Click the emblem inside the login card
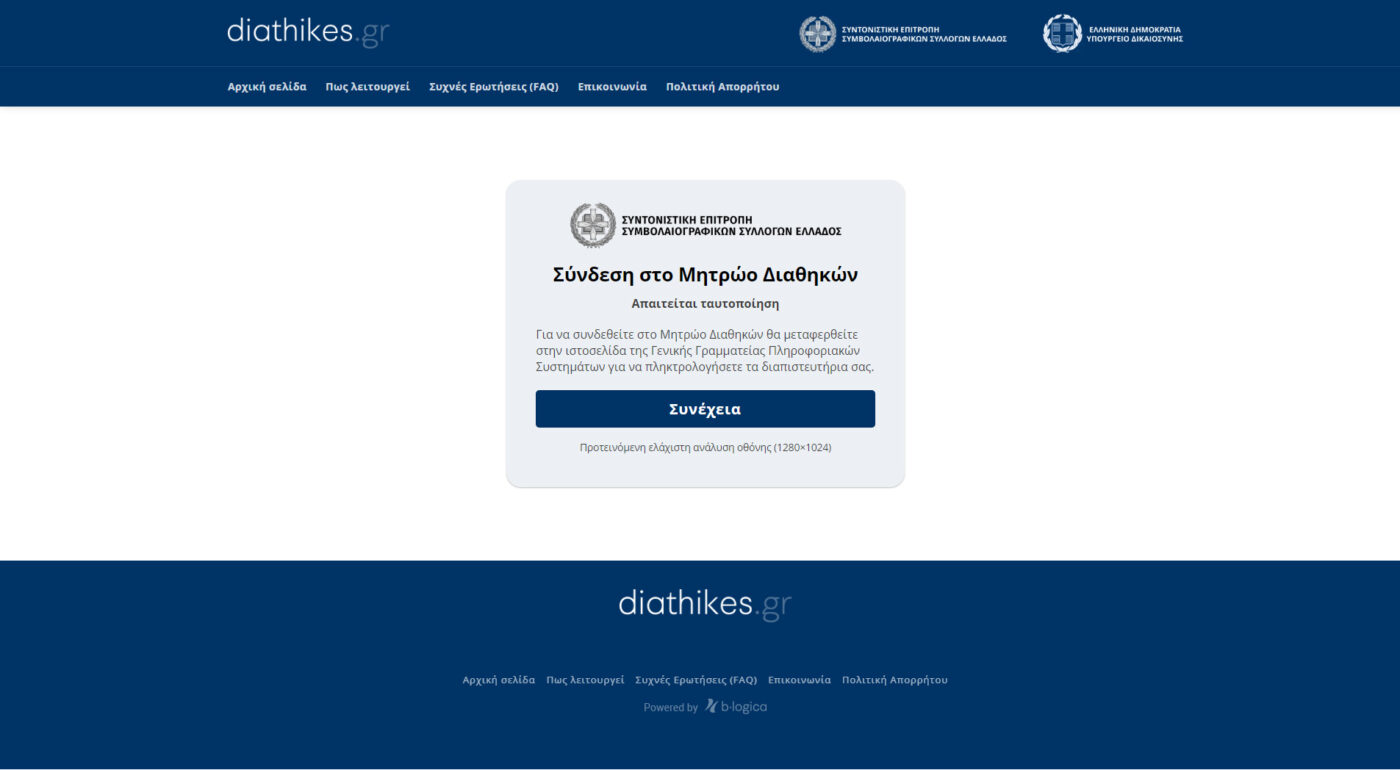 click(593, 225)
